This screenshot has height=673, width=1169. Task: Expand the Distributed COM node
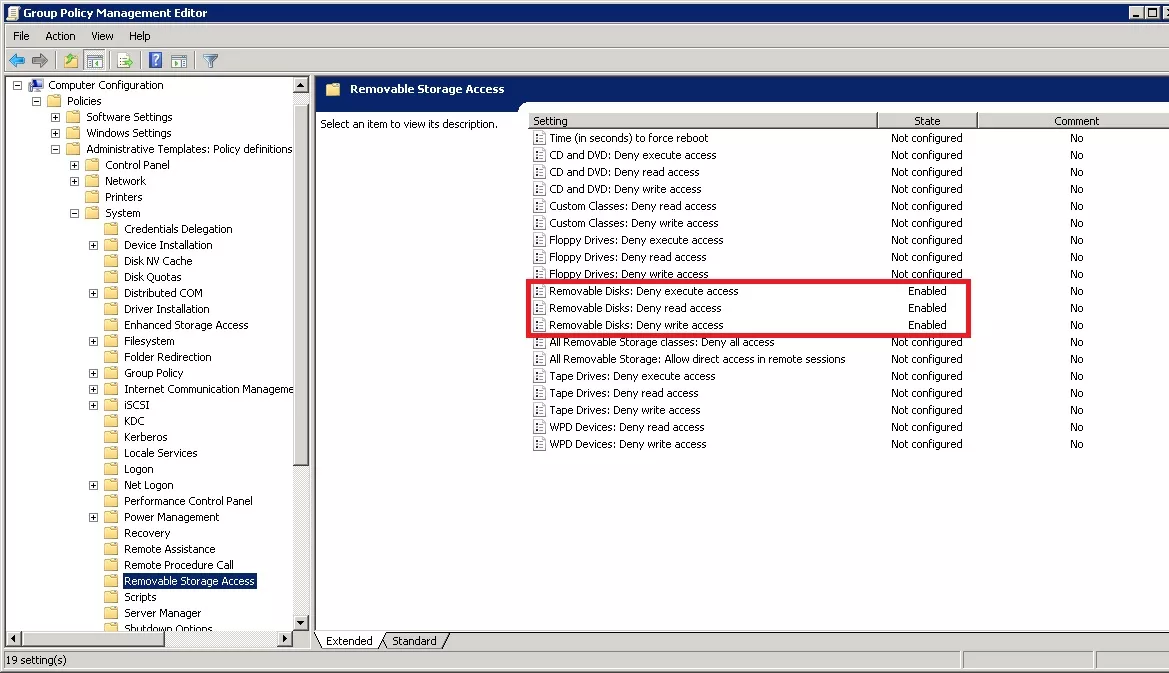[x=93, y=294]
